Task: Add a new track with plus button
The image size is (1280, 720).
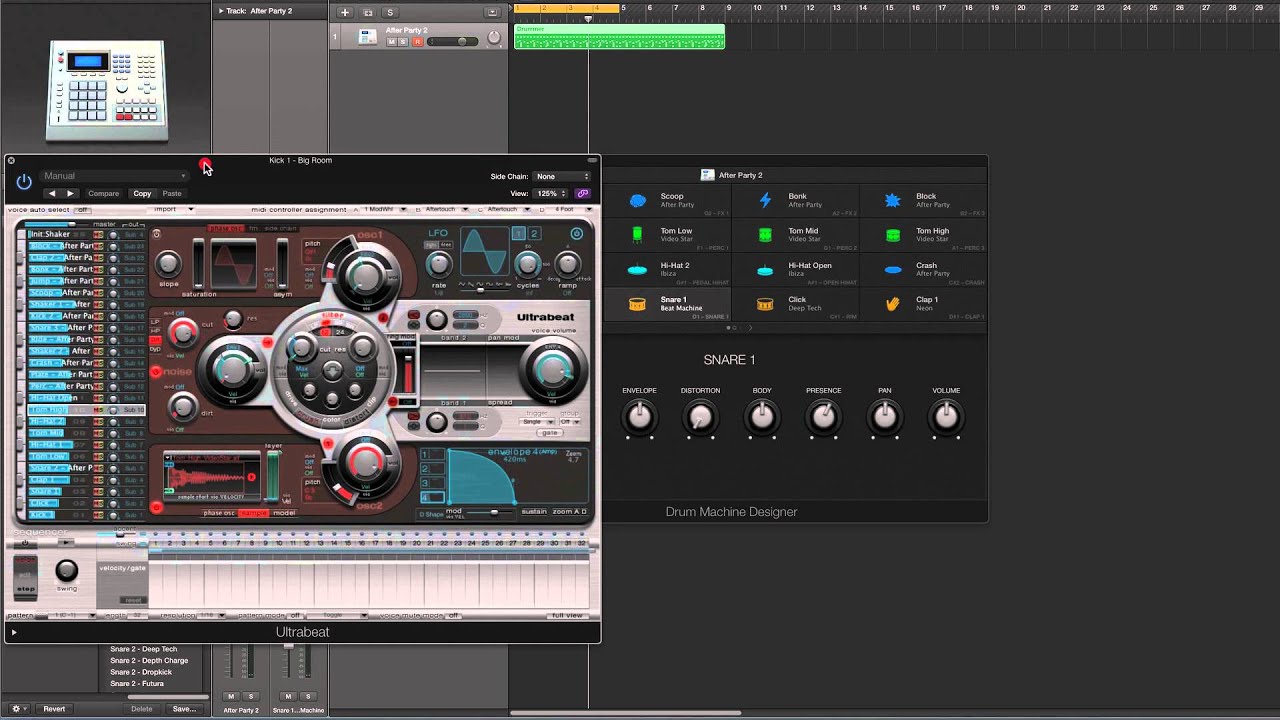Action: tap(345, 12)
